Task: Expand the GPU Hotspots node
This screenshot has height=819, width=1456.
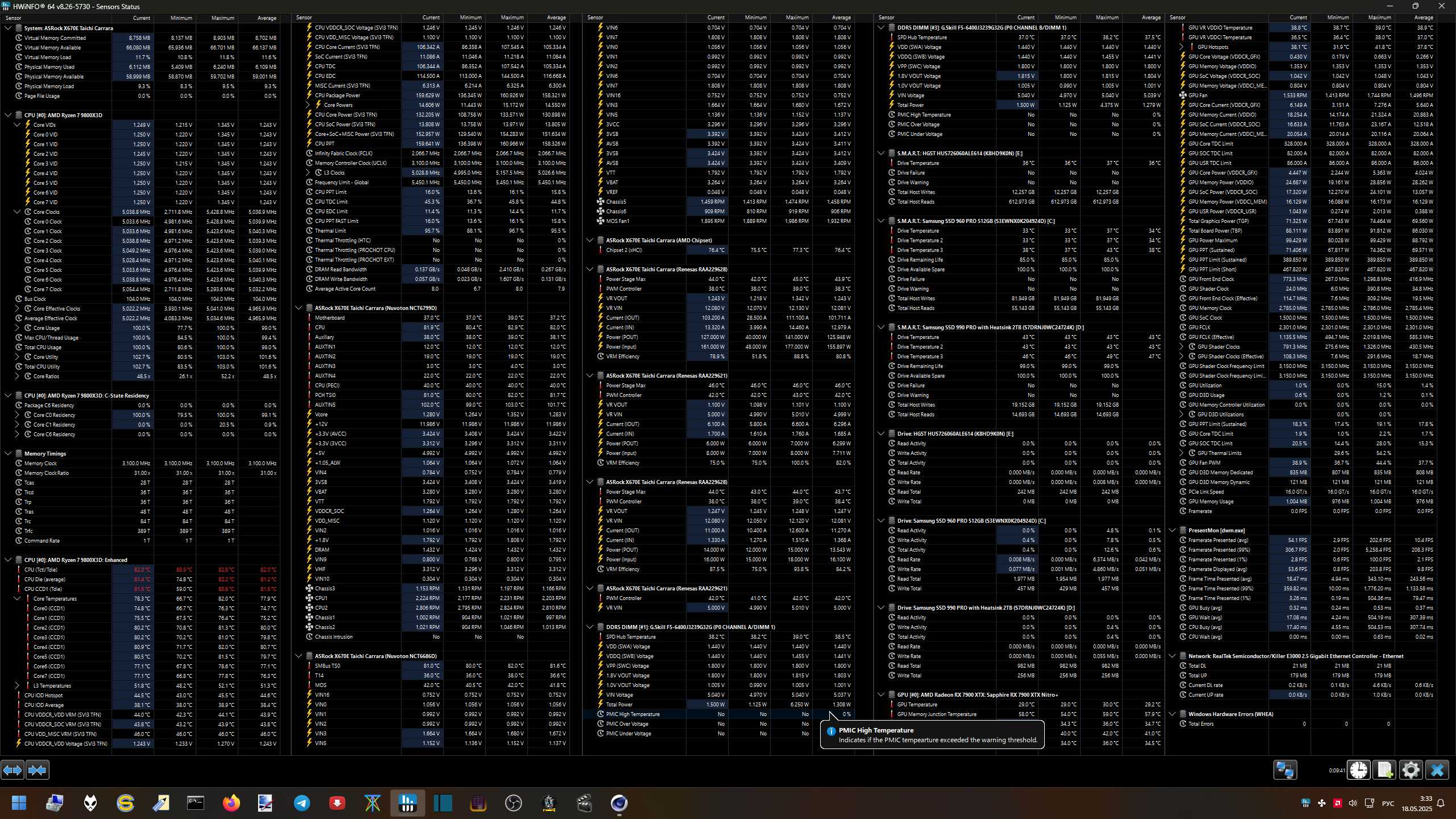Action: click(x=1181, y=47)
